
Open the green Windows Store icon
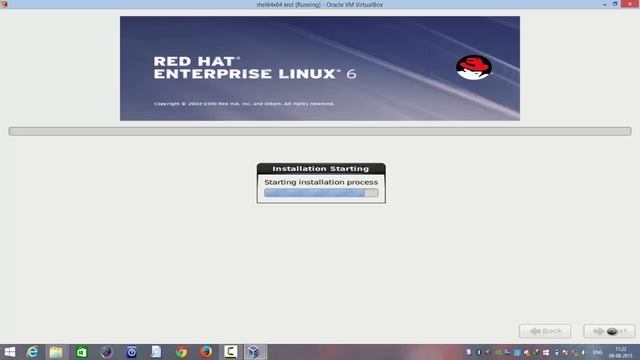point(82,352)
